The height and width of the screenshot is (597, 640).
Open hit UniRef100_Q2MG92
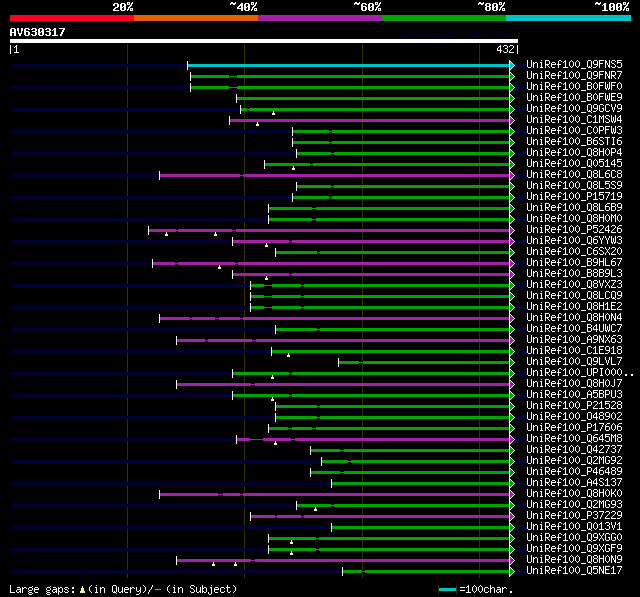[574, 461]
